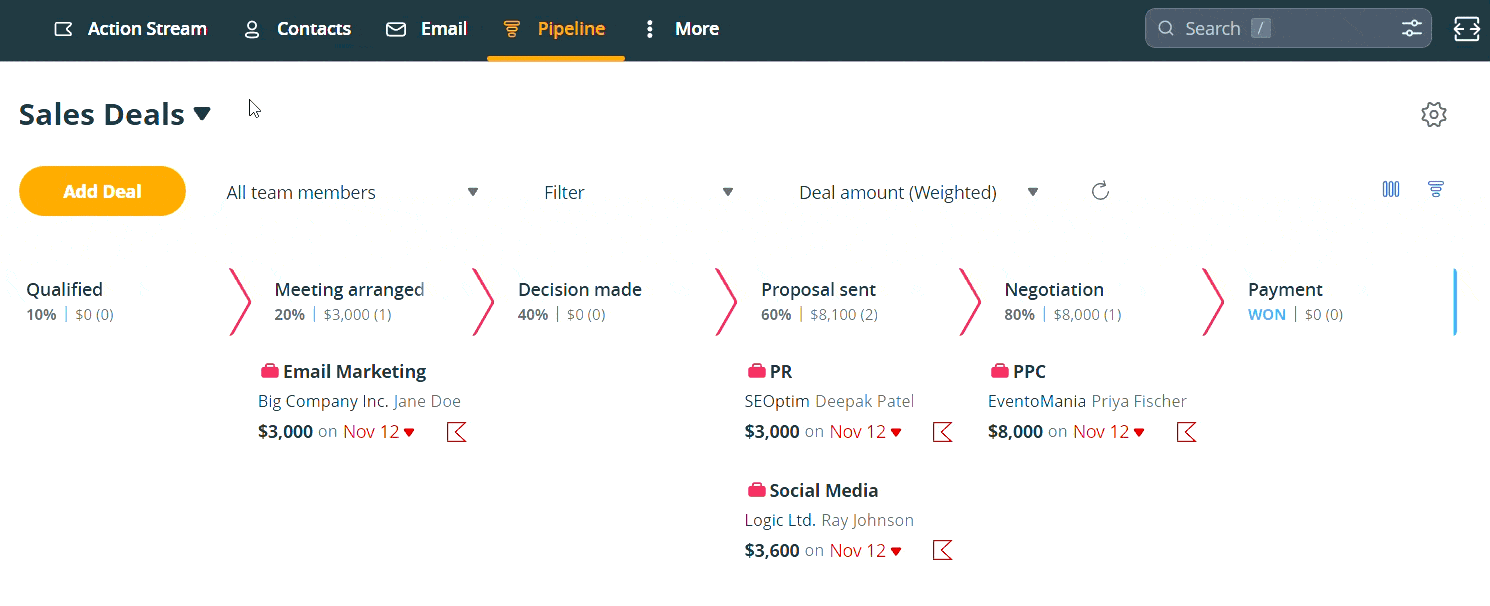The width and height of the screenshot is (1490, 606).
Task: Open advanced search filters icon
Action: tap(1412, 28)
